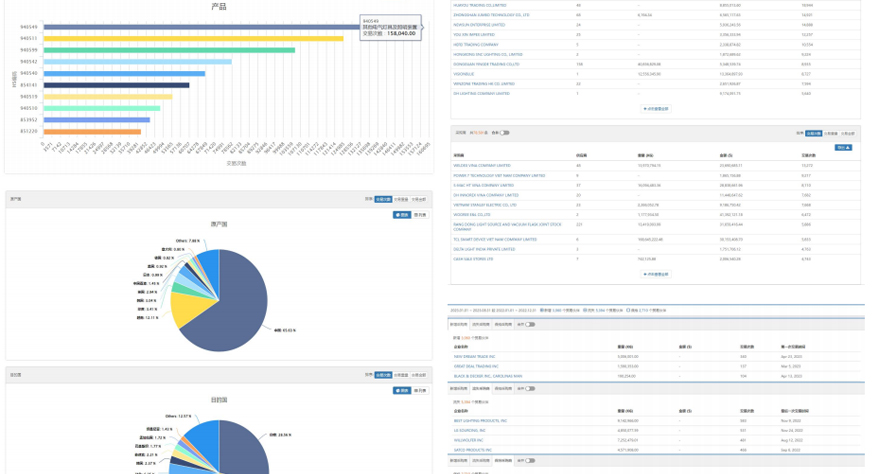
Task: Click the chart view icon button in the destination country panel
Action: 401,391
